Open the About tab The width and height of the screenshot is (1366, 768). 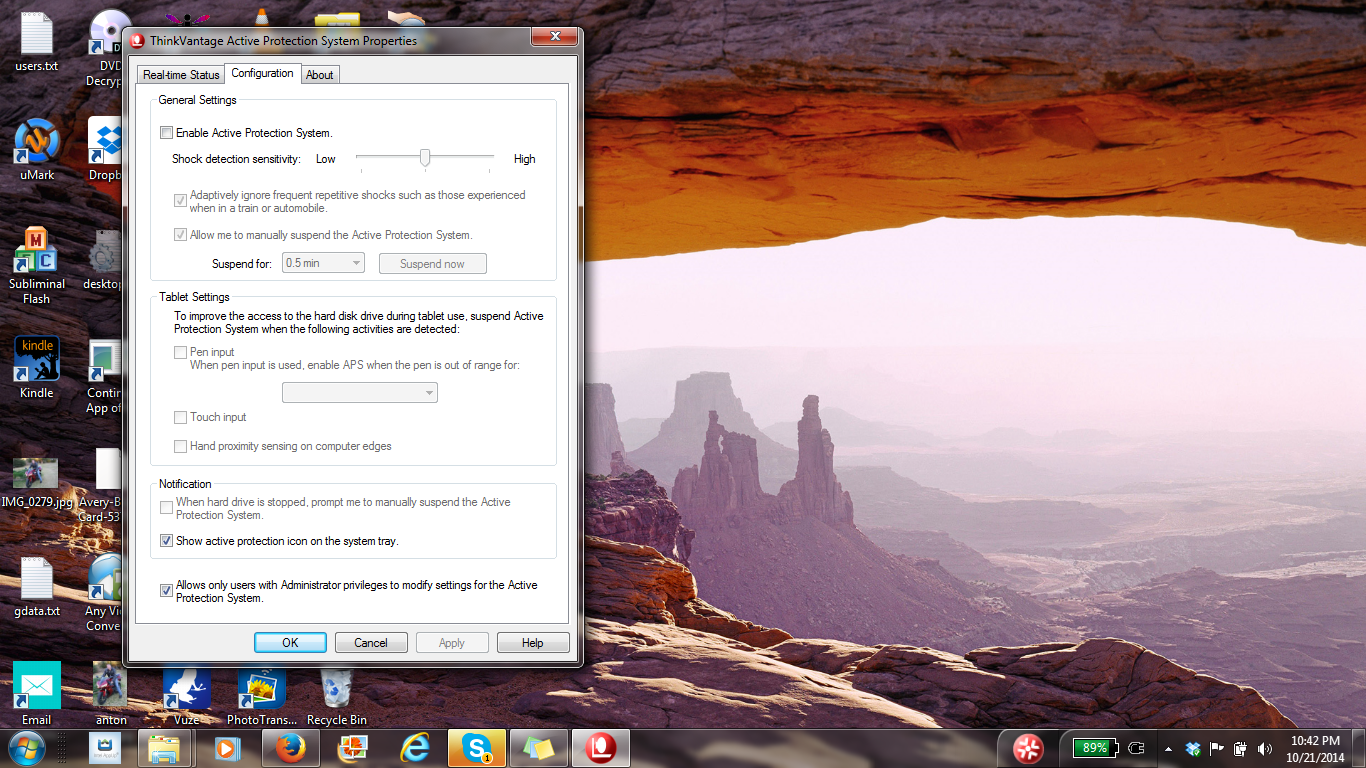[319, 74]
